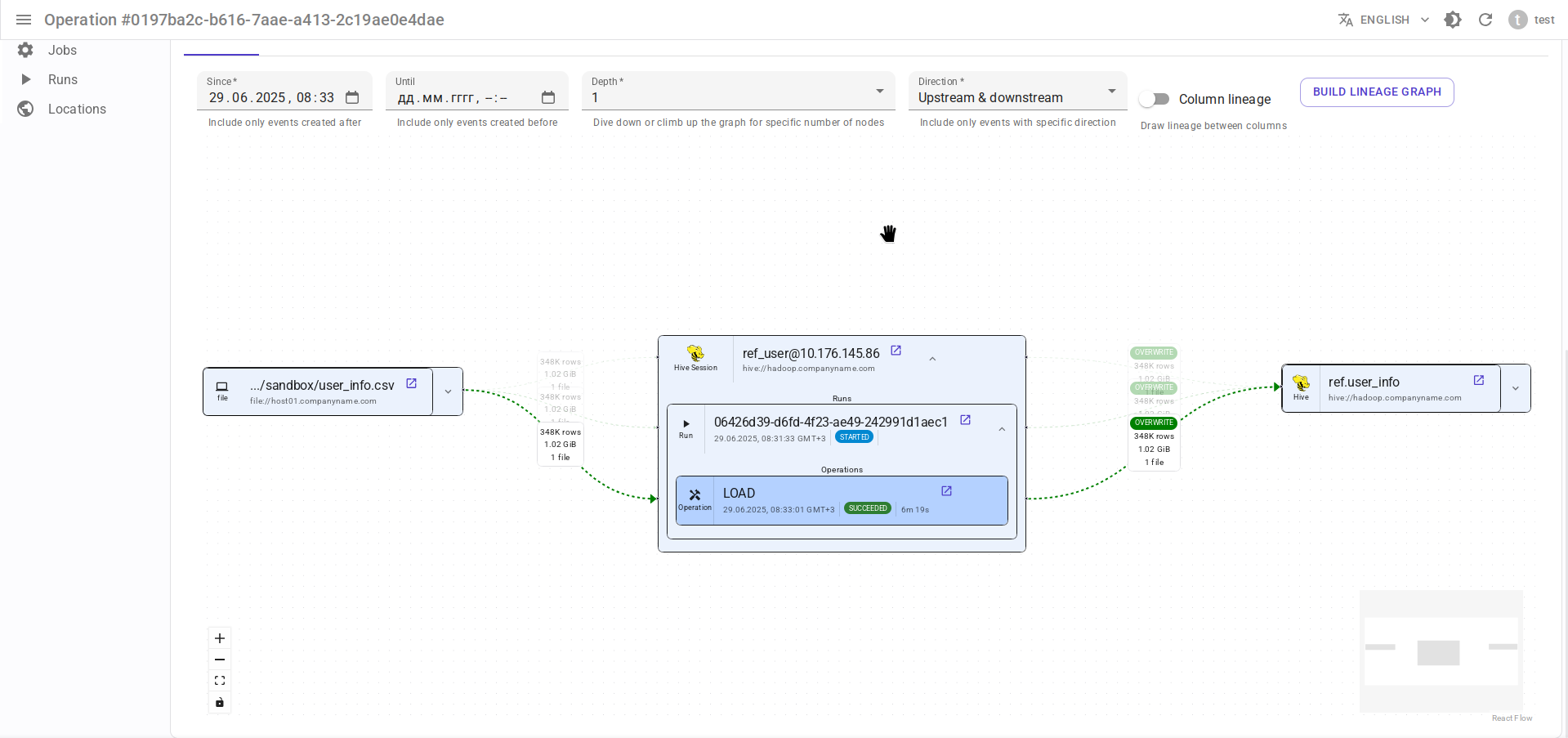Toggle the dark/light theme icon
1568x738 pixels.
[x=1452, y=20]
